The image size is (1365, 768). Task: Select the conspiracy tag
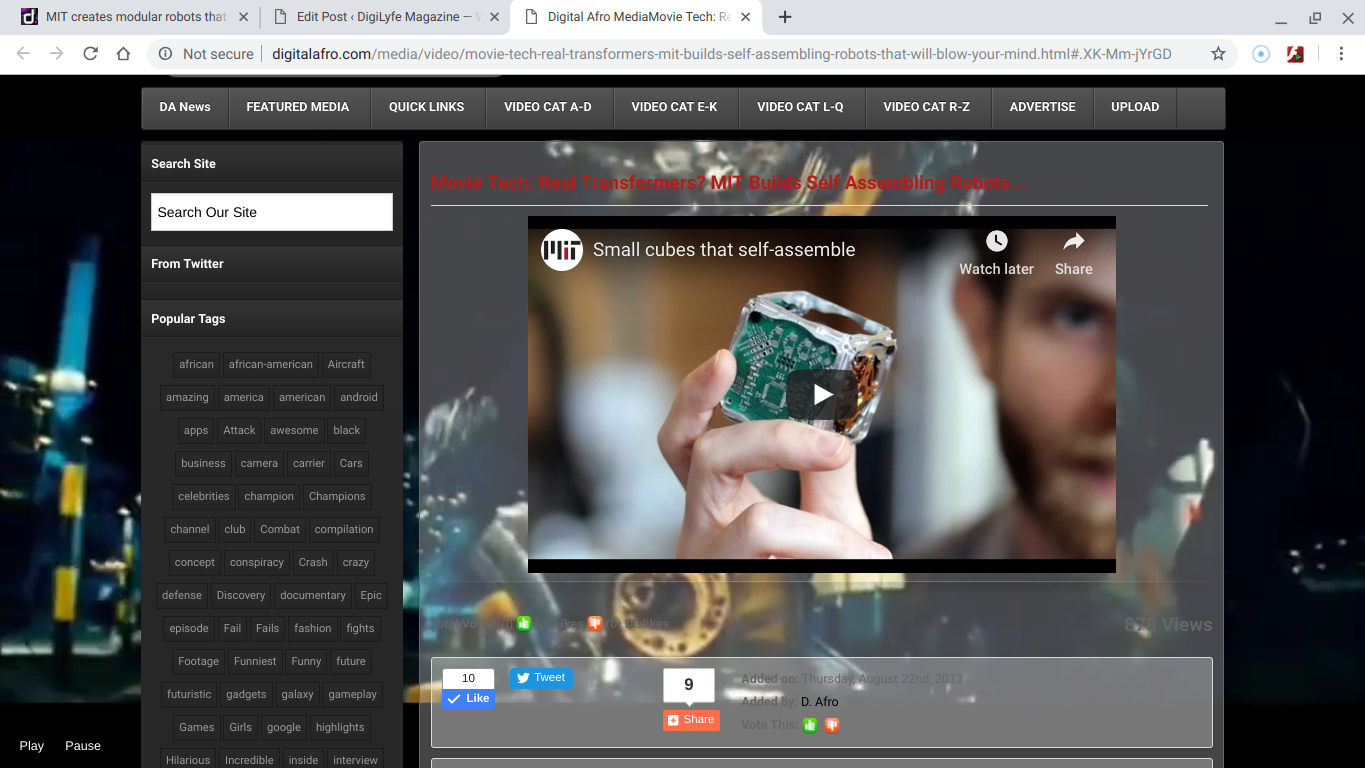coord(257,562)
